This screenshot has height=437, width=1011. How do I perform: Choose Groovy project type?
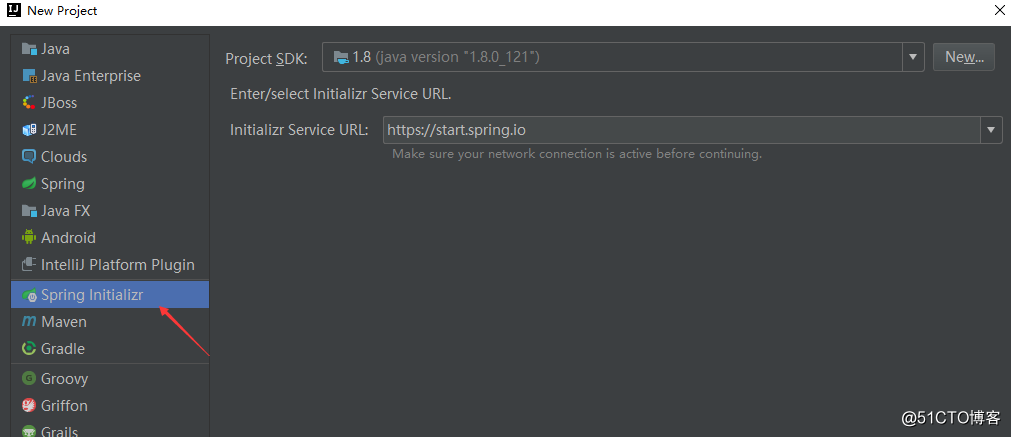(x=110, y=378)
